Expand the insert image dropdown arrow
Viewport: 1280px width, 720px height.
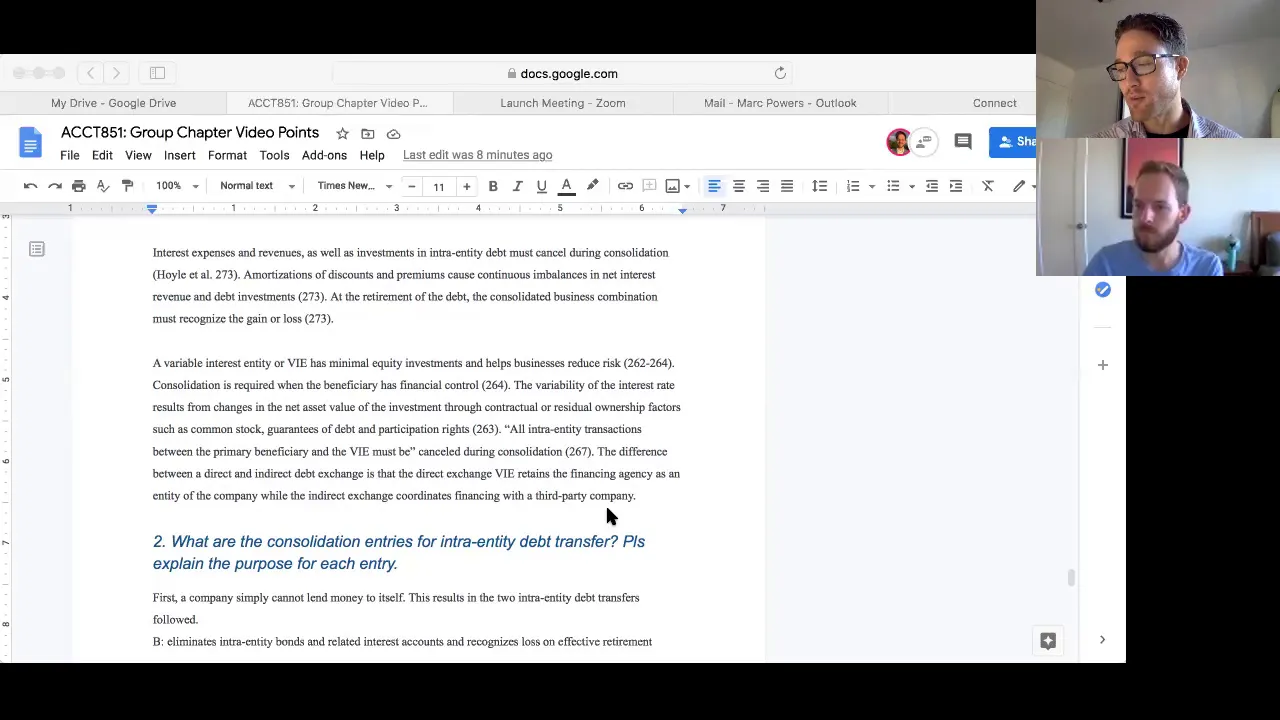[x=687, y=186]
